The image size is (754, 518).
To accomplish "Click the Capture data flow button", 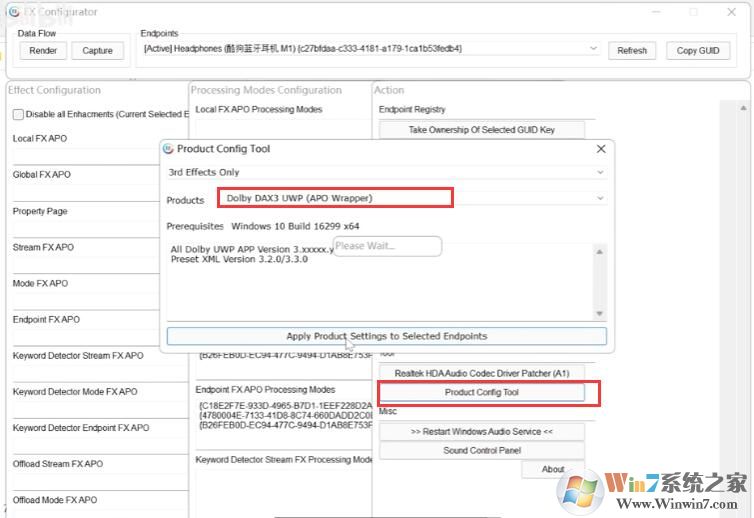I will [97, 51].
